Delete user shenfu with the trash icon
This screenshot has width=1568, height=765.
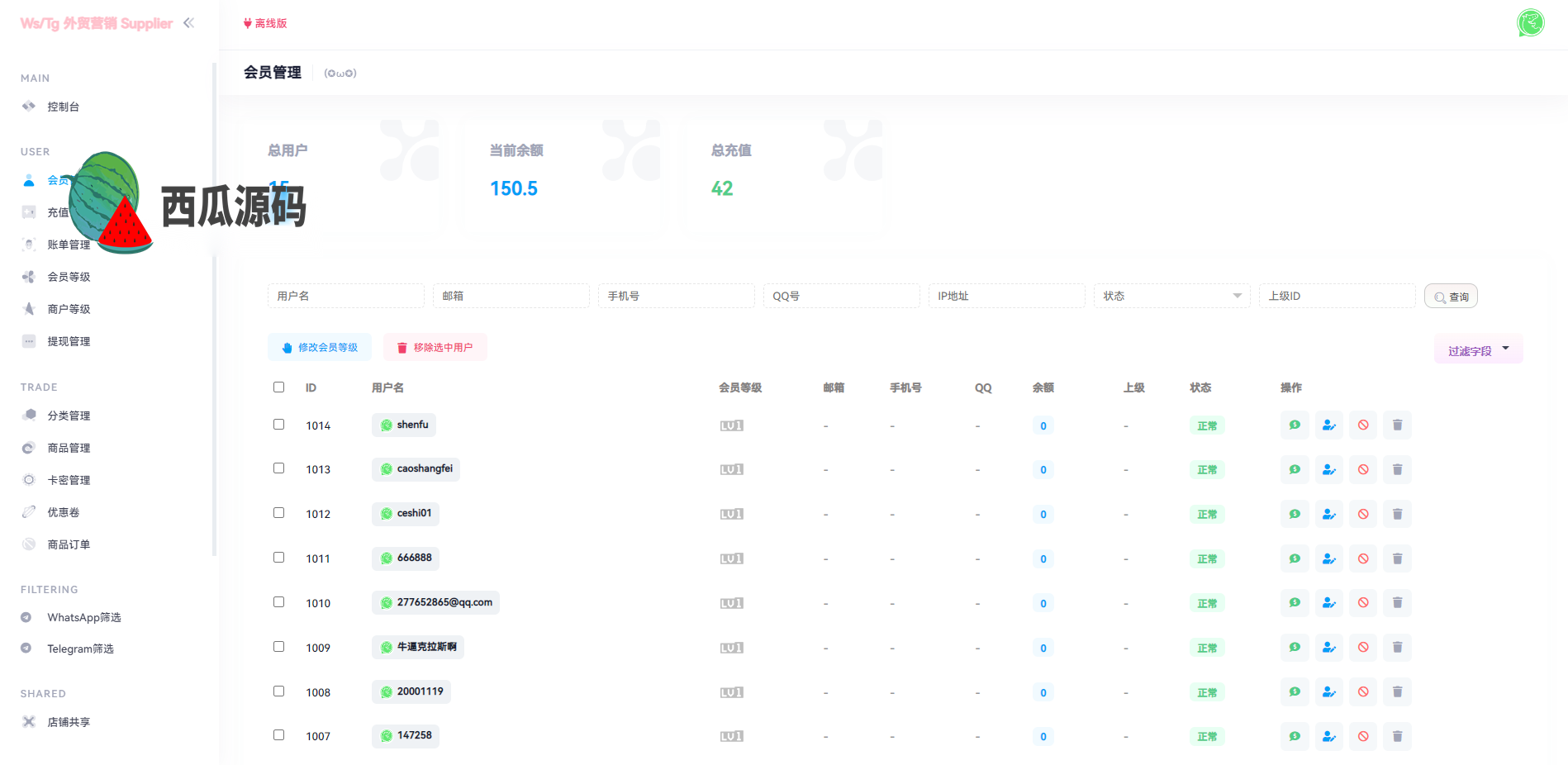pyautogui.click(x=1397, y=425)
